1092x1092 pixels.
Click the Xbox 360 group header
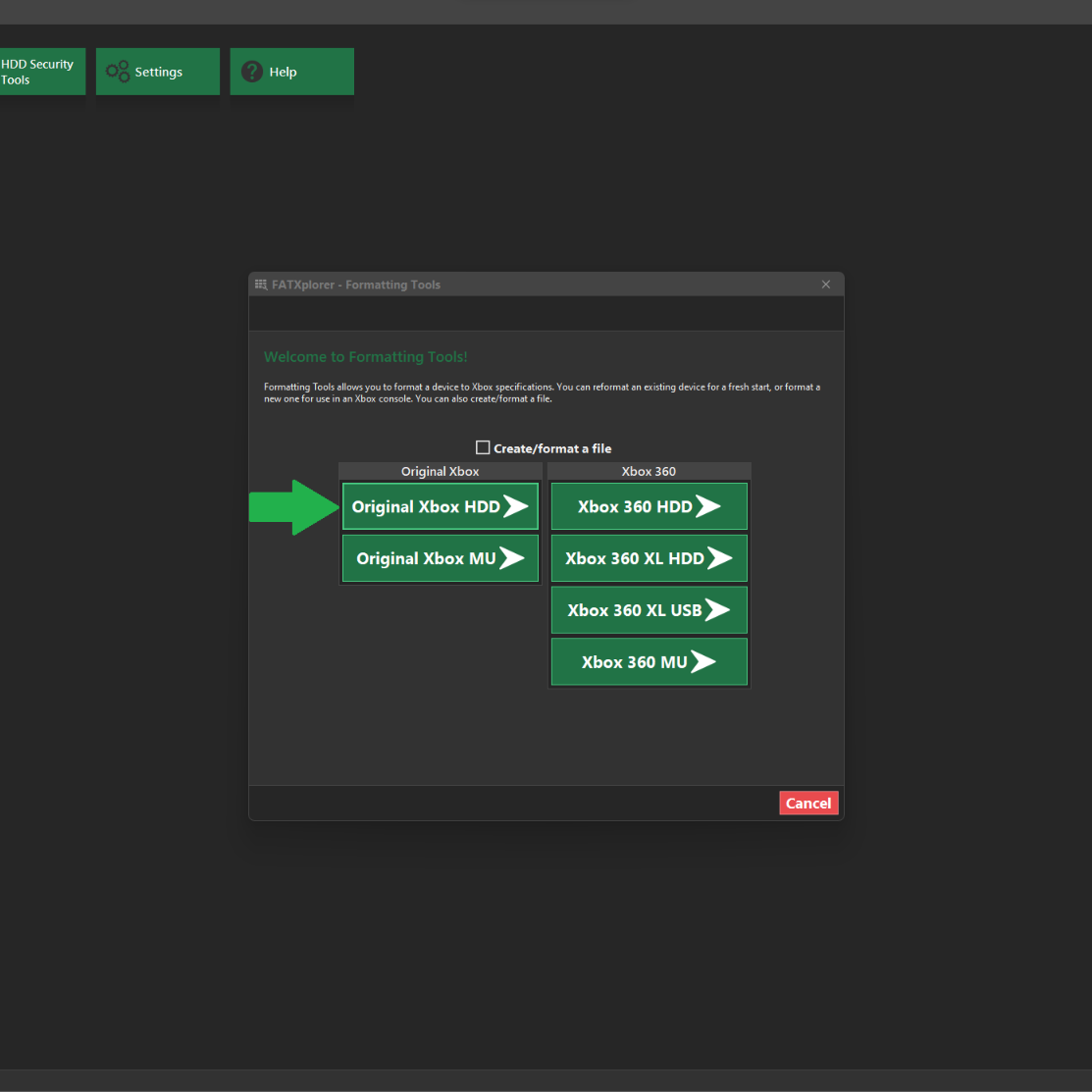(x=650, y=472)
